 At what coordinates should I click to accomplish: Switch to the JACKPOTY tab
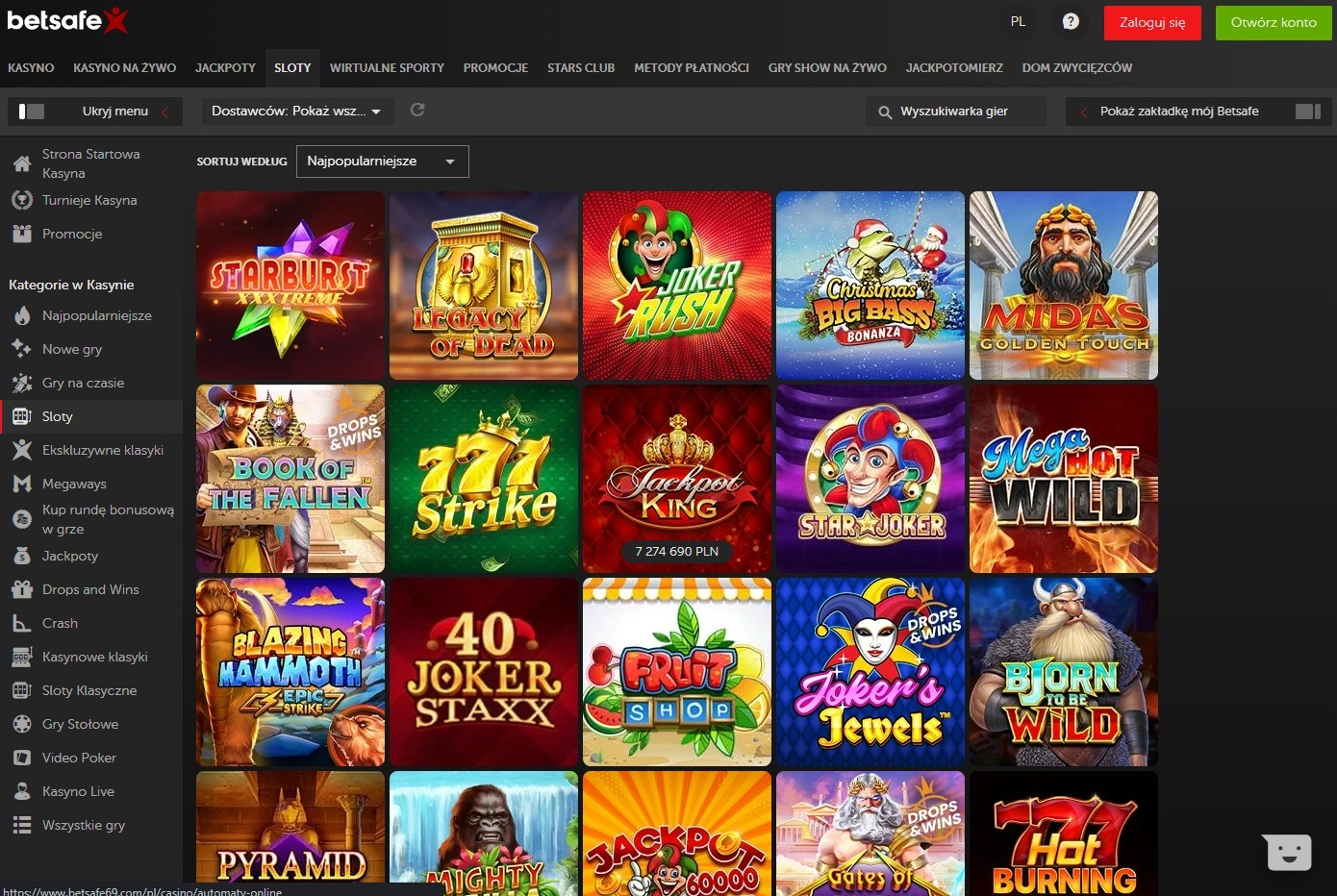pos(225,68)
